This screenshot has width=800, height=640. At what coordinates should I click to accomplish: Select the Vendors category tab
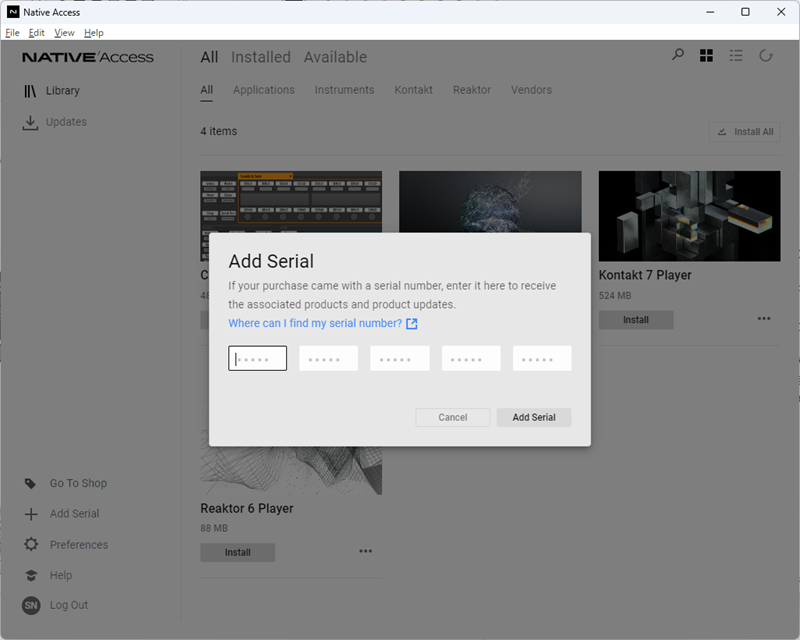pyautogui.click(x=531, y=90)
